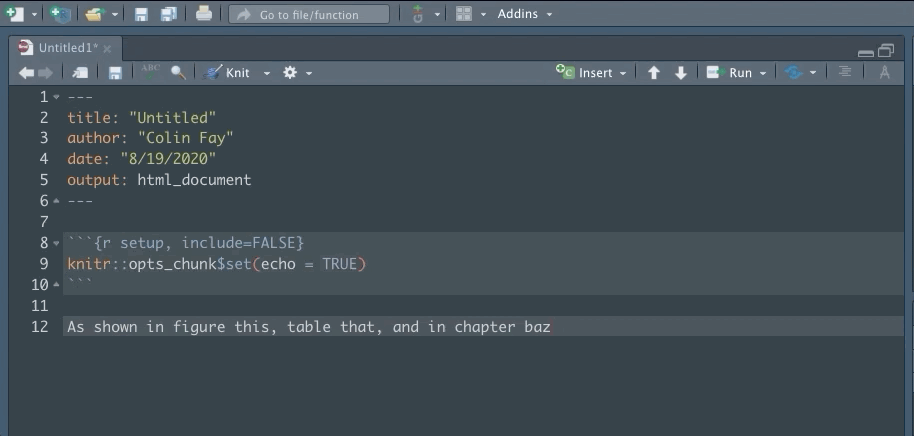
Task: Open the Addins menu
Action: pos(525,14)
